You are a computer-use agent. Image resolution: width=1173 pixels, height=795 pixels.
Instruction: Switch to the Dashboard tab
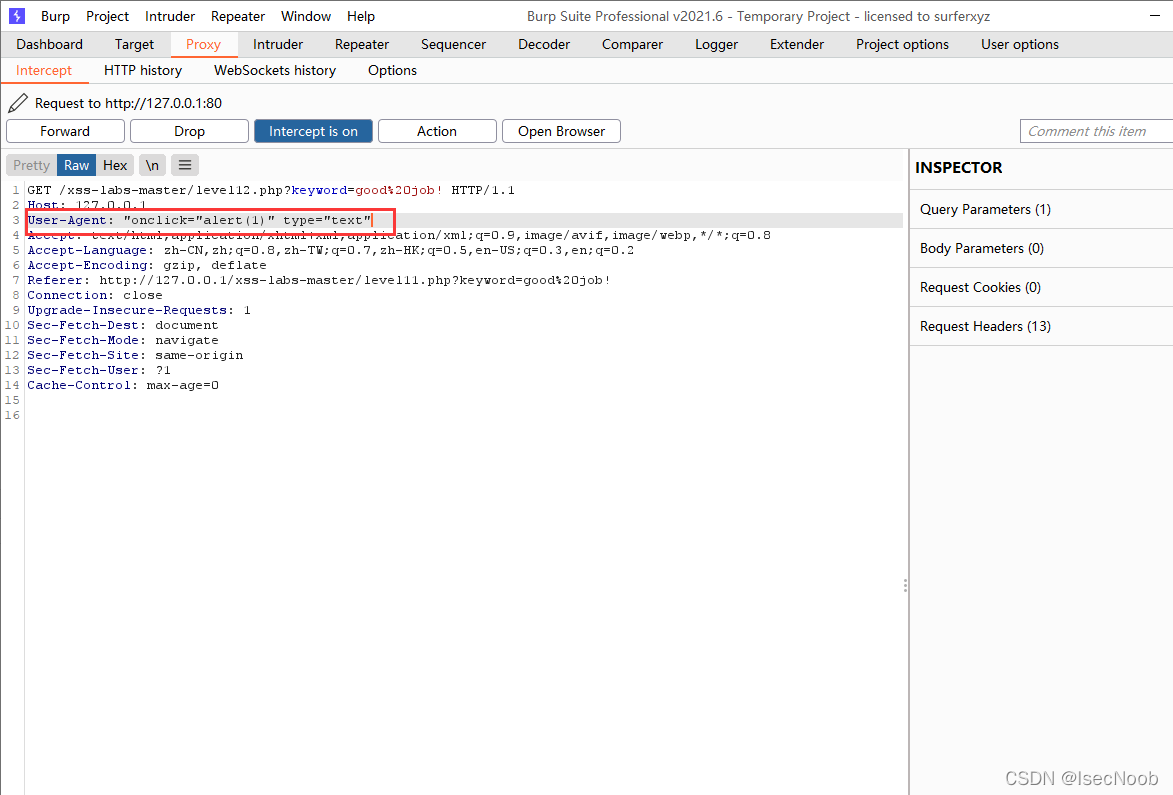pyautogui.click(x=49, y=44)
